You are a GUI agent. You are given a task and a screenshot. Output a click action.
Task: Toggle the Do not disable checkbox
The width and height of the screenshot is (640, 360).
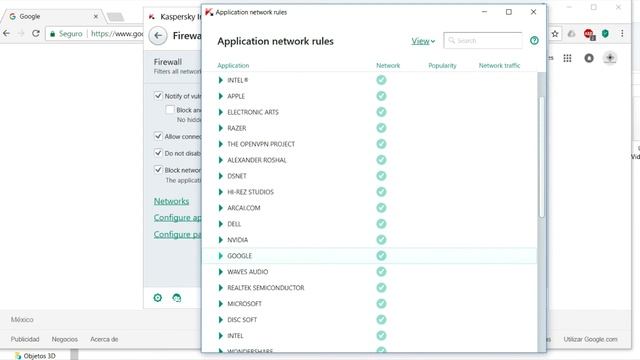tap(158, 153)
